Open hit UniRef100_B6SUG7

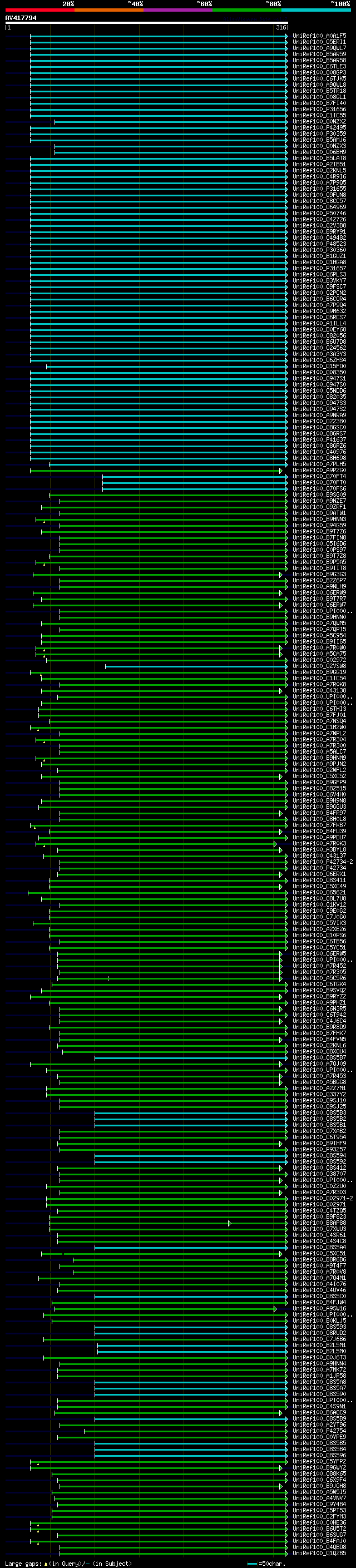(319, 1536)
